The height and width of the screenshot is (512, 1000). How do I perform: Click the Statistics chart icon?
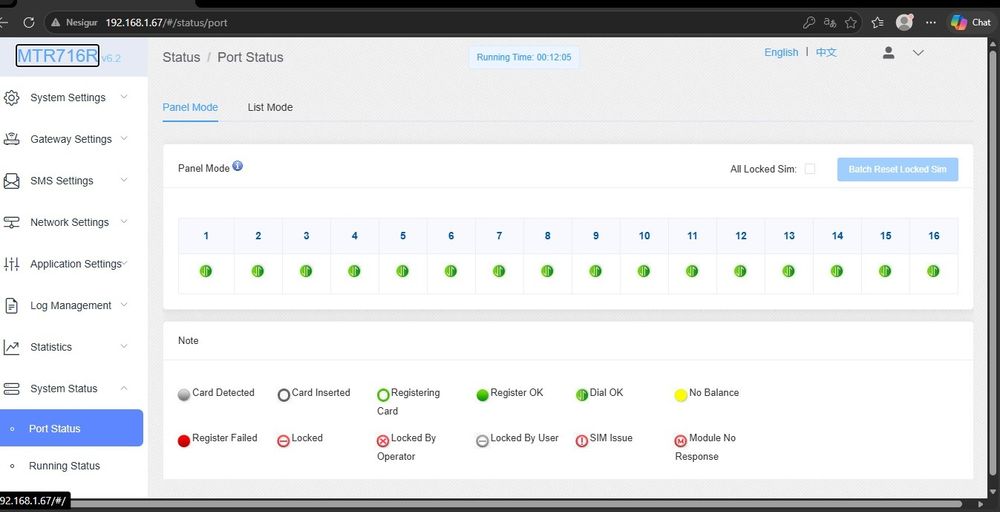pyautogui.click(x=11, y=347)
